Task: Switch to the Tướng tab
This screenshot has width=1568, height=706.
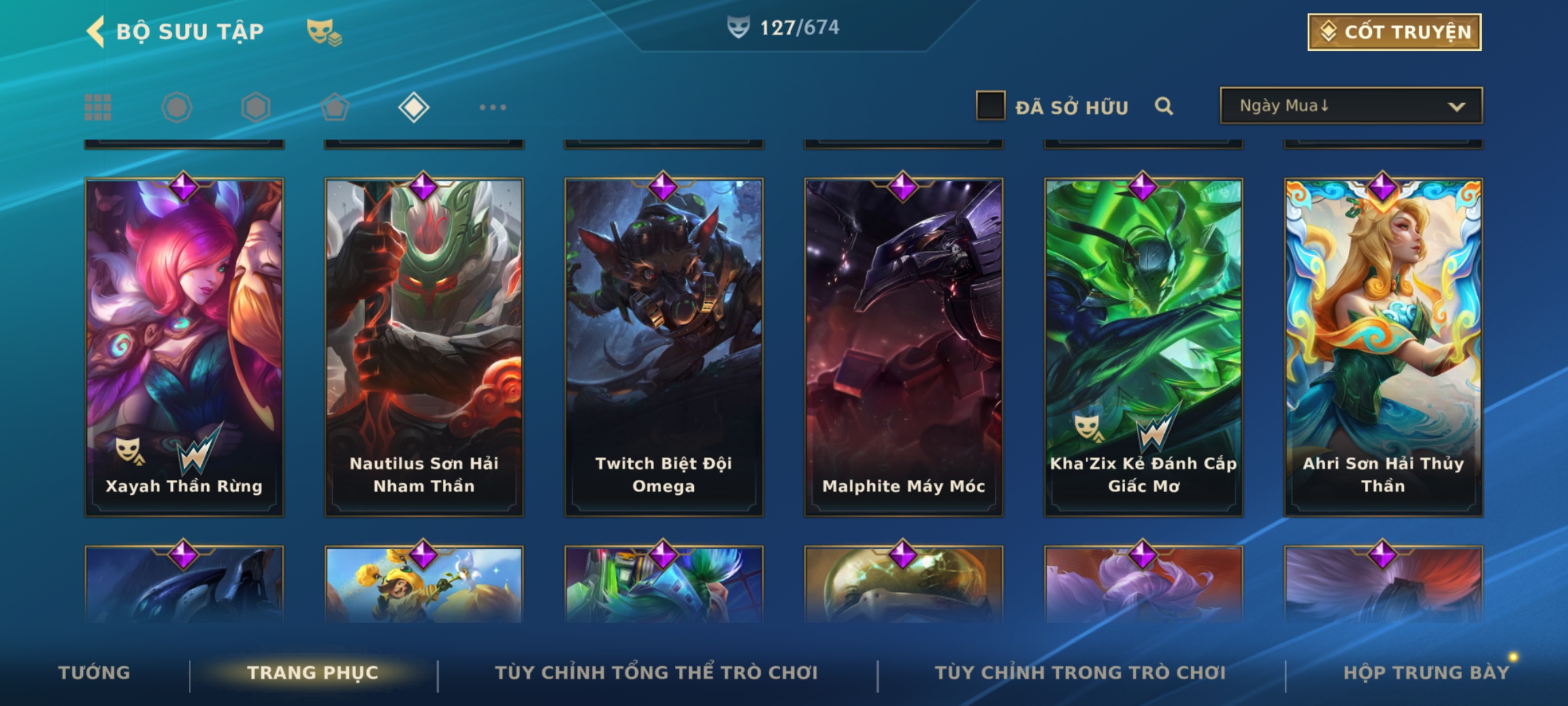Action: pyautogui.click(x=94, y=673)
